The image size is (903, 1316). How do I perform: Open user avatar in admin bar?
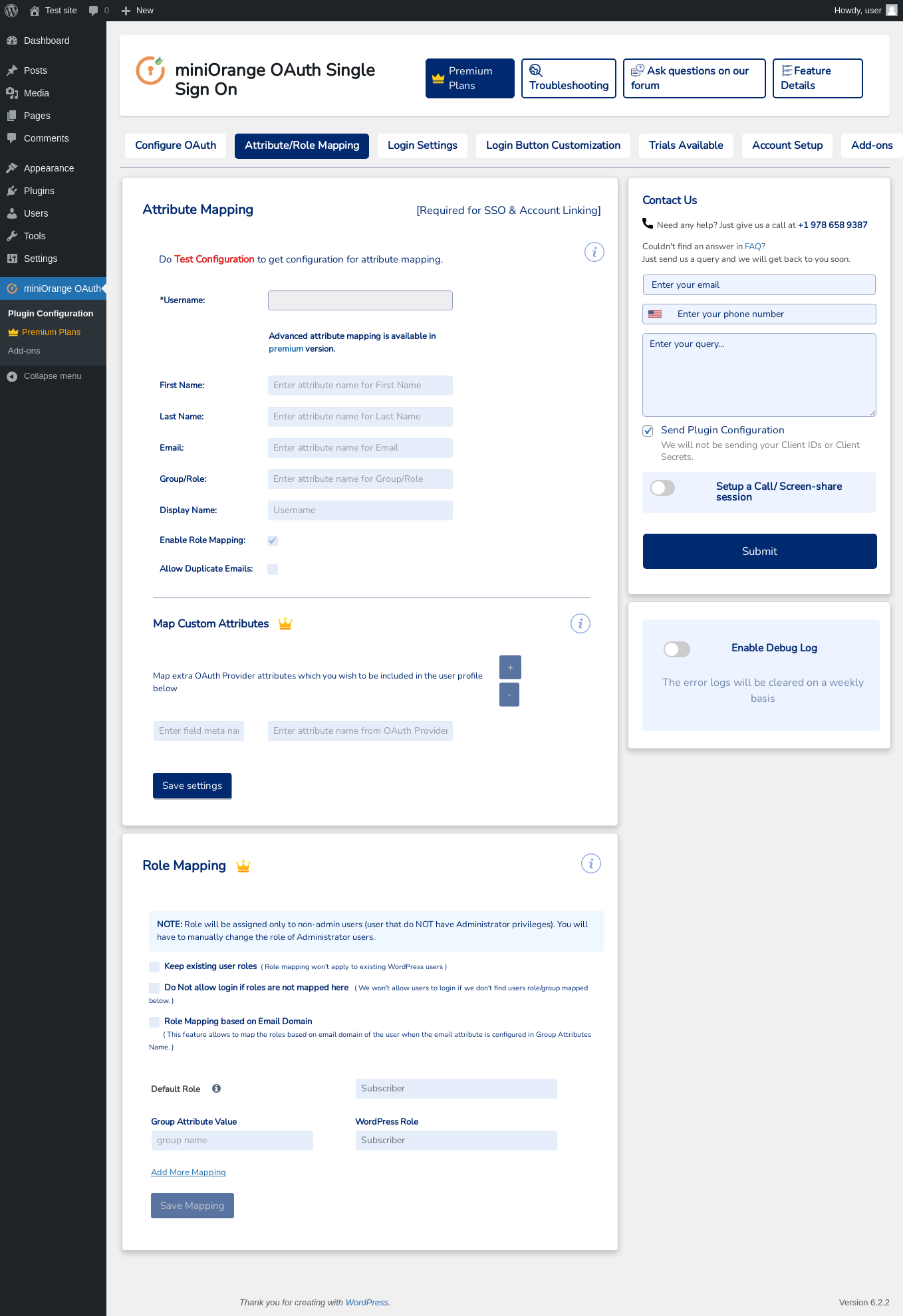(892, 11)
